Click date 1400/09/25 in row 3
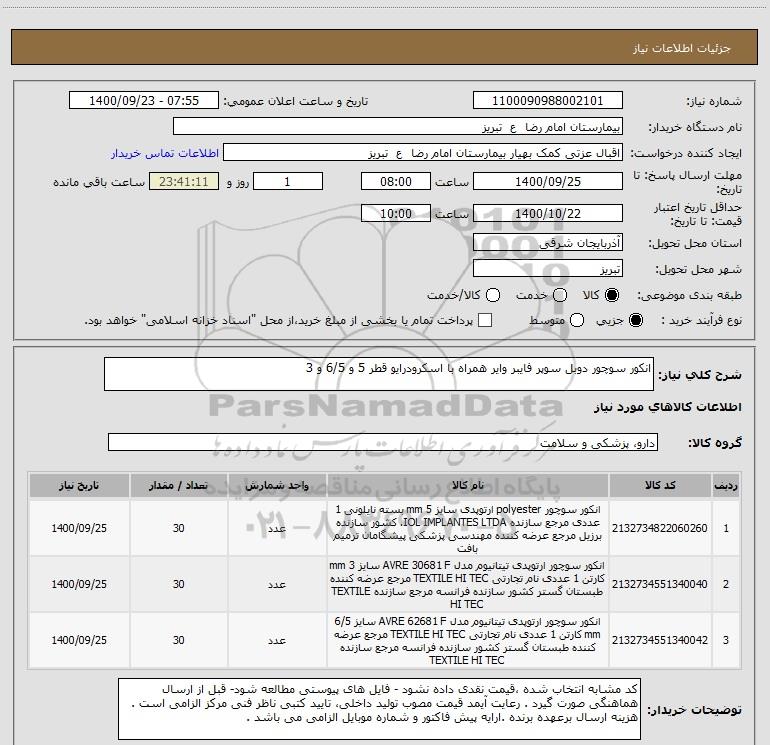The height and width of the screenshot is (745, 770). click(x=79, y=640)
